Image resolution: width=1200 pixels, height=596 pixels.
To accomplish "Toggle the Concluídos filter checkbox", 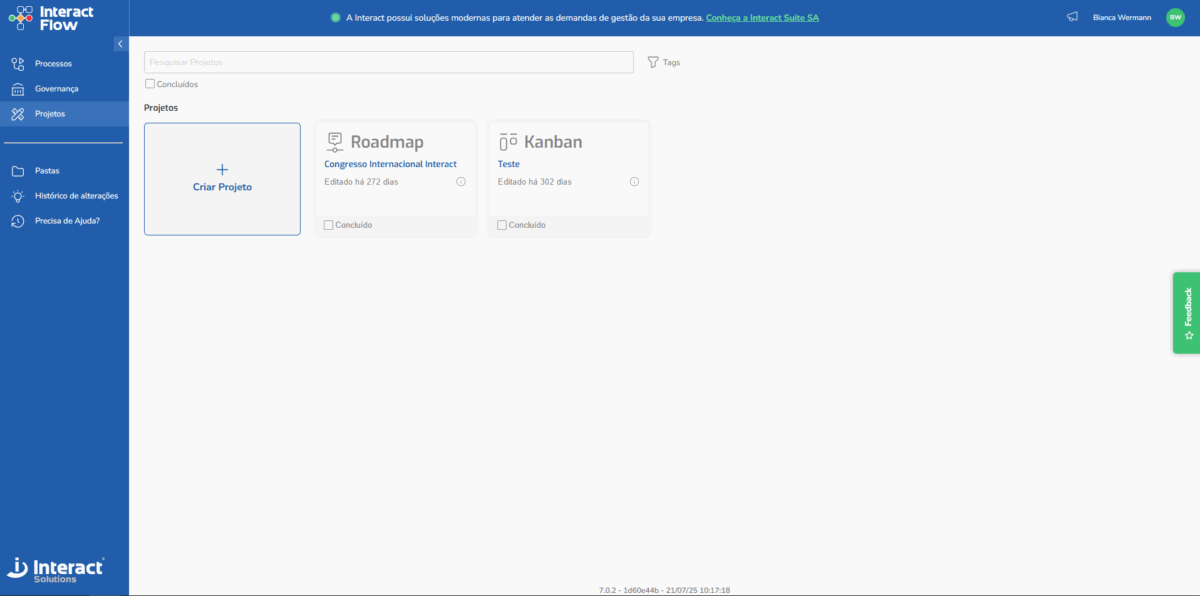I will click(150, 84).
